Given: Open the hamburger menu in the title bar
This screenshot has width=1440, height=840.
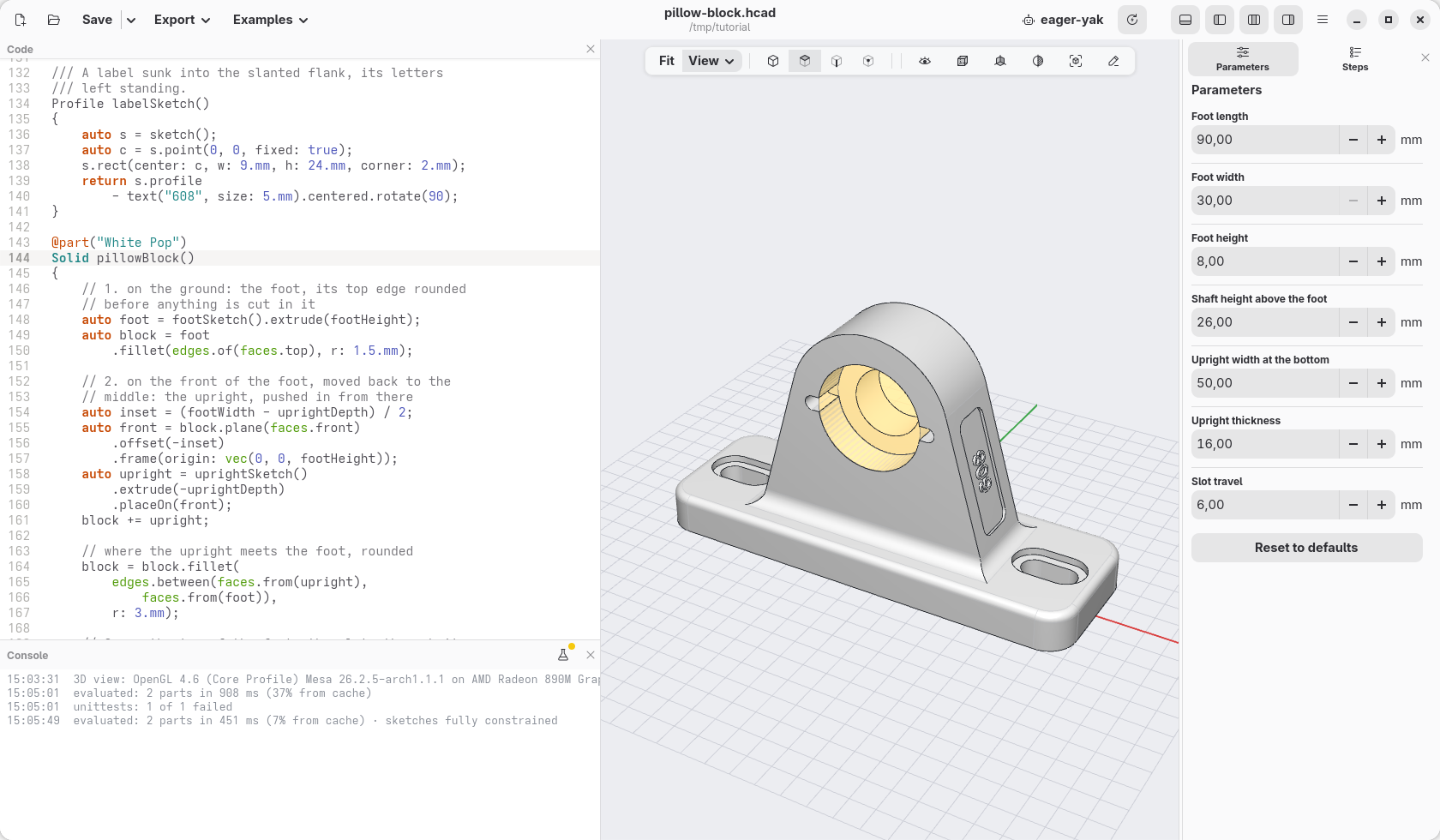Looking at the screenshot, I should pos(1323,20).
